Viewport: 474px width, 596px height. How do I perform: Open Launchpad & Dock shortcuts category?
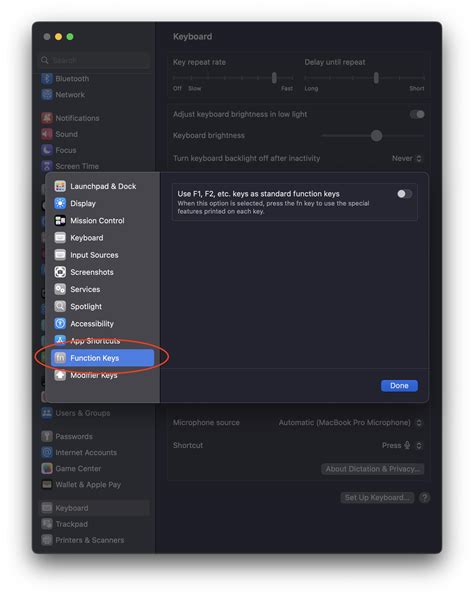pos(103,186)
